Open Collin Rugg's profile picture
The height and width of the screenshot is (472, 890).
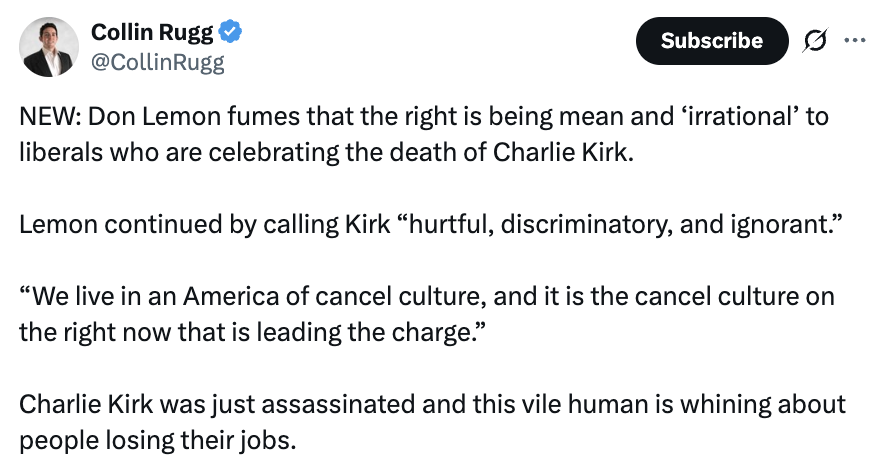coord(49,46)
